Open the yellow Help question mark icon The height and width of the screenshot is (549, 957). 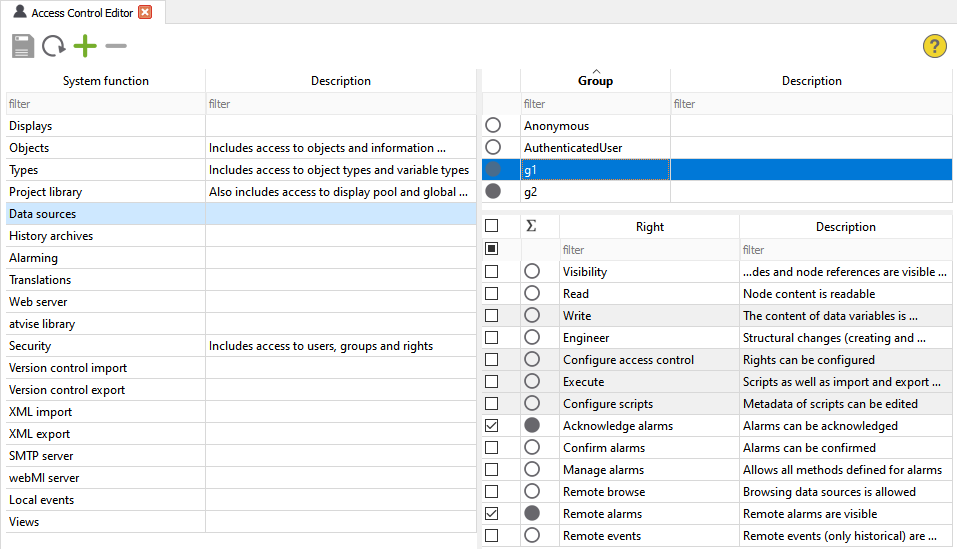(x=934, y=46)
